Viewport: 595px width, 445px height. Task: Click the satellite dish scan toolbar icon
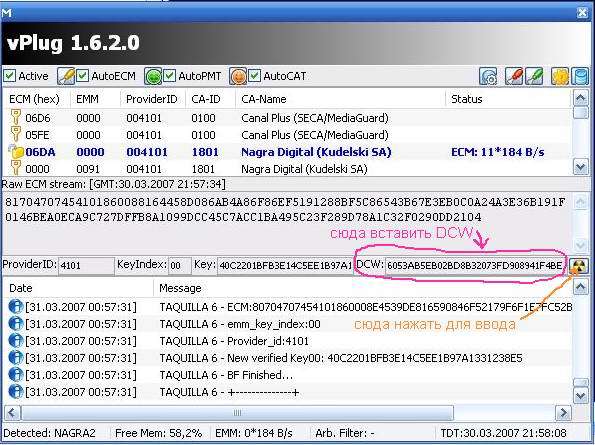tap(488, 76)
